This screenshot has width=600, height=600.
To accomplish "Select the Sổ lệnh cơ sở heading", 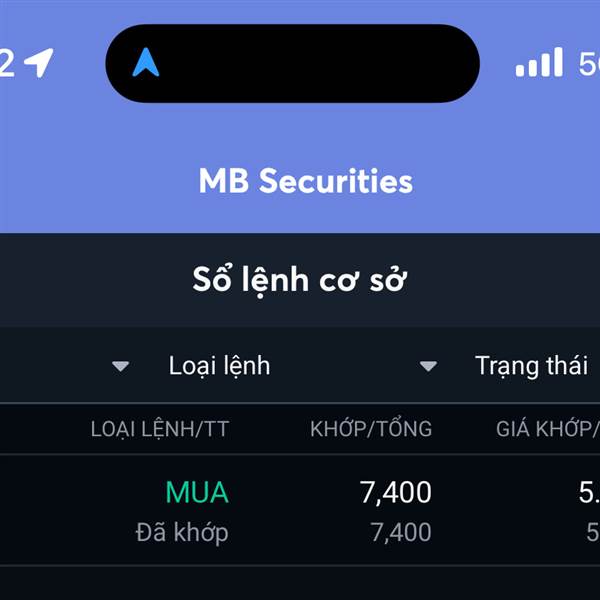I will (x=300, y=280).
